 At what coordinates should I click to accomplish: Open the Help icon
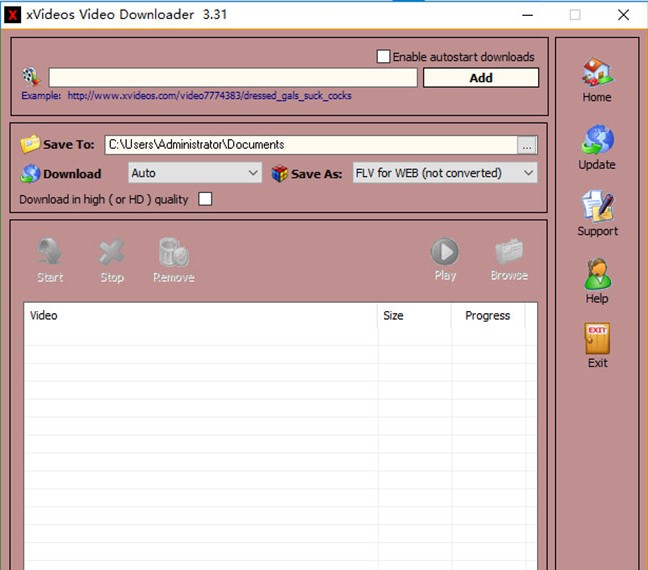click(x=597, y=274)
